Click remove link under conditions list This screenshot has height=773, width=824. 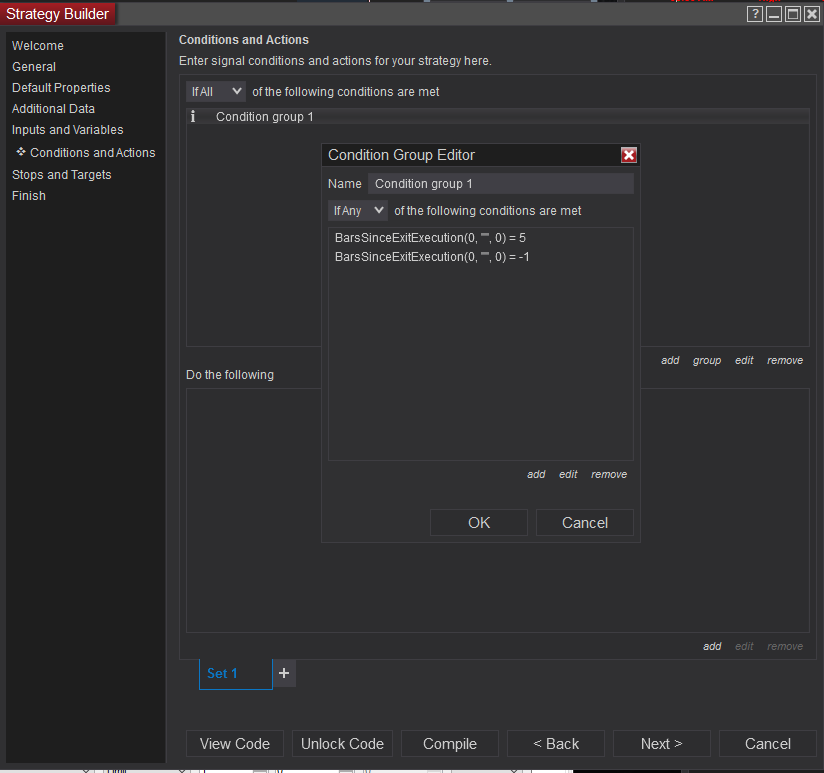click(x=785, y=360)
